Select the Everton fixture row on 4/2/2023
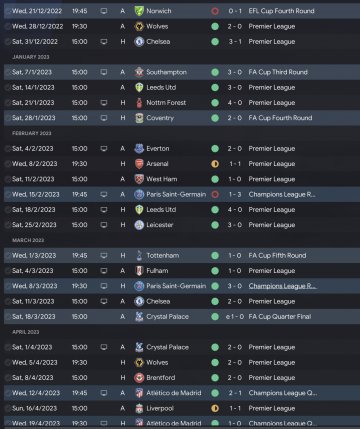The width and height of the screenshot is (360, 429). [x=182, y=149]
